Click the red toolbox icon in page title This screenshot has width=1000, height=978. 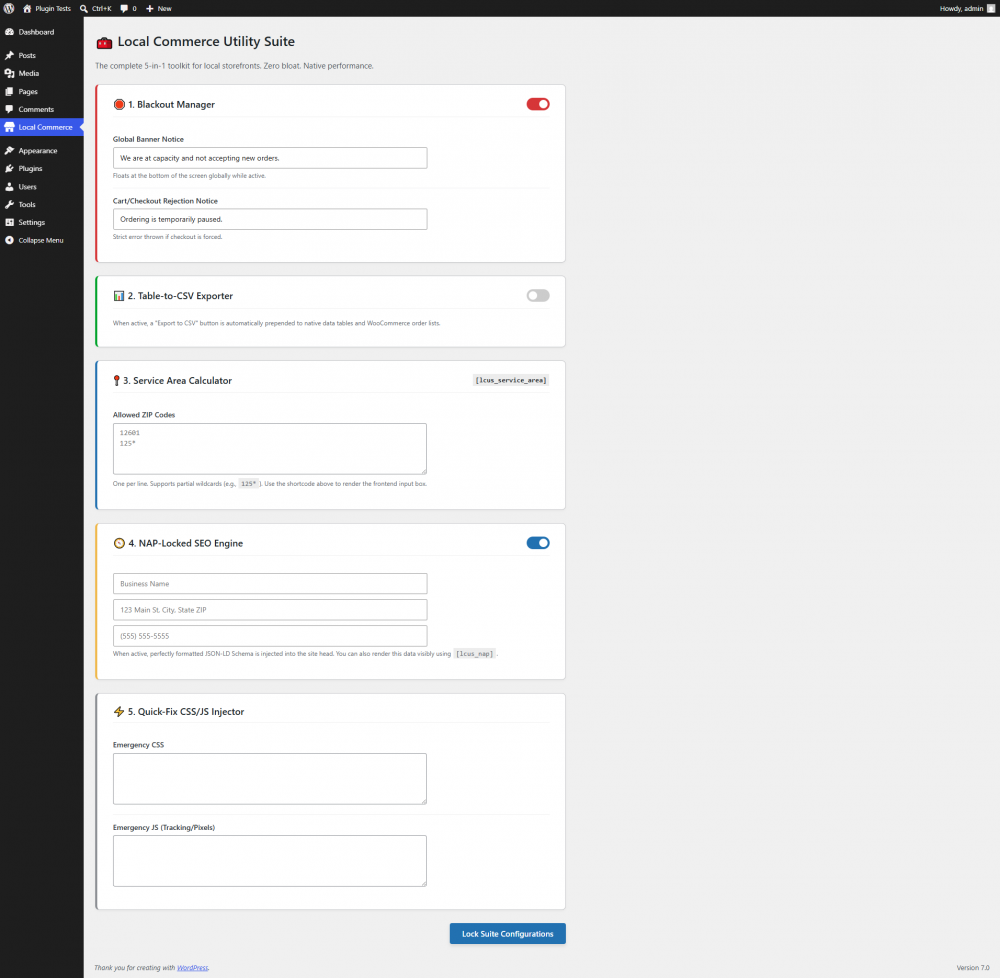[x=104, y=43]
